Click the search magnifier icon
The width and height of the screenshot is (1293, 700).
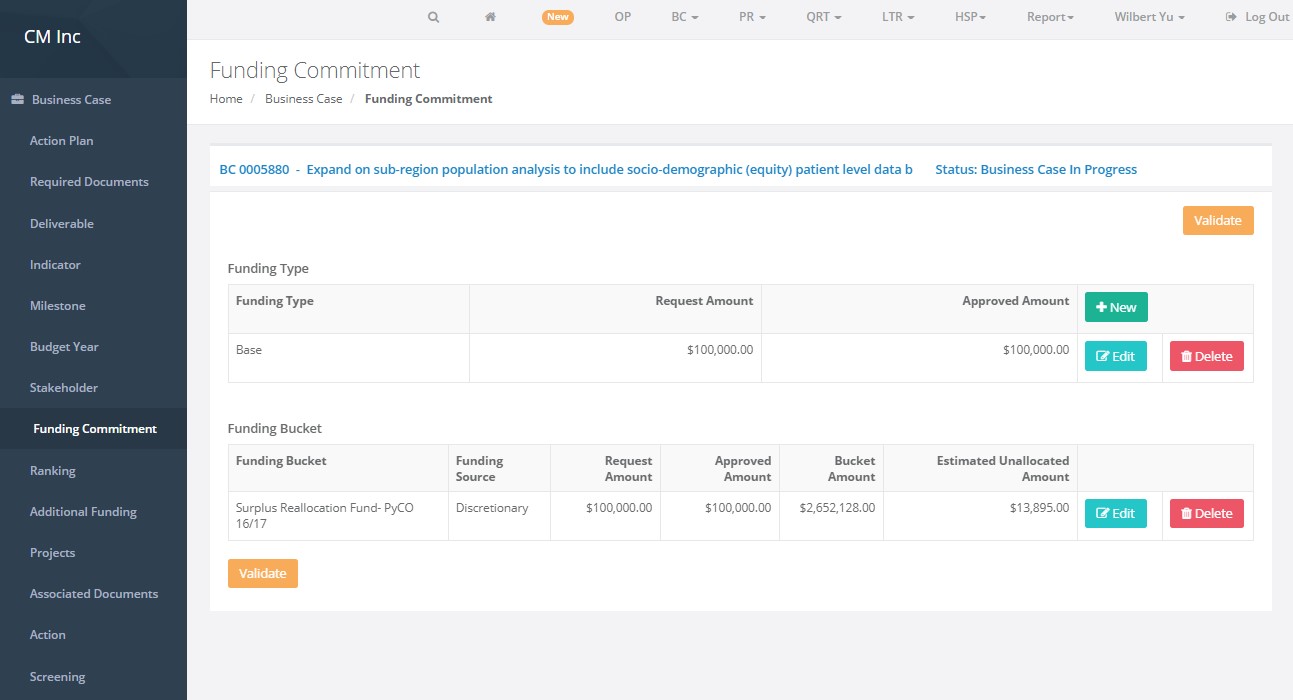pos(433,17)
